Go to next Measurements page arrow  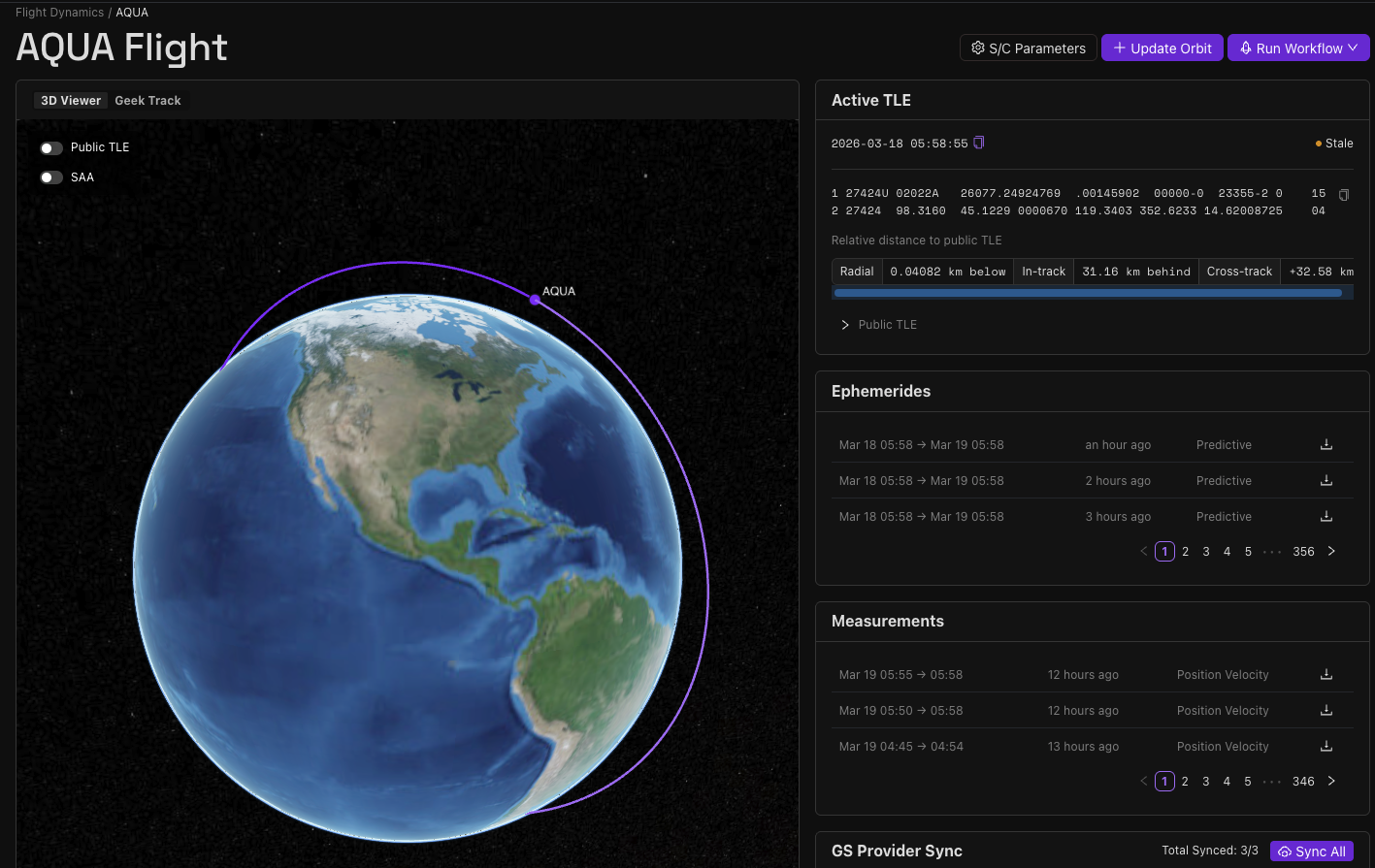point(1331,781)
